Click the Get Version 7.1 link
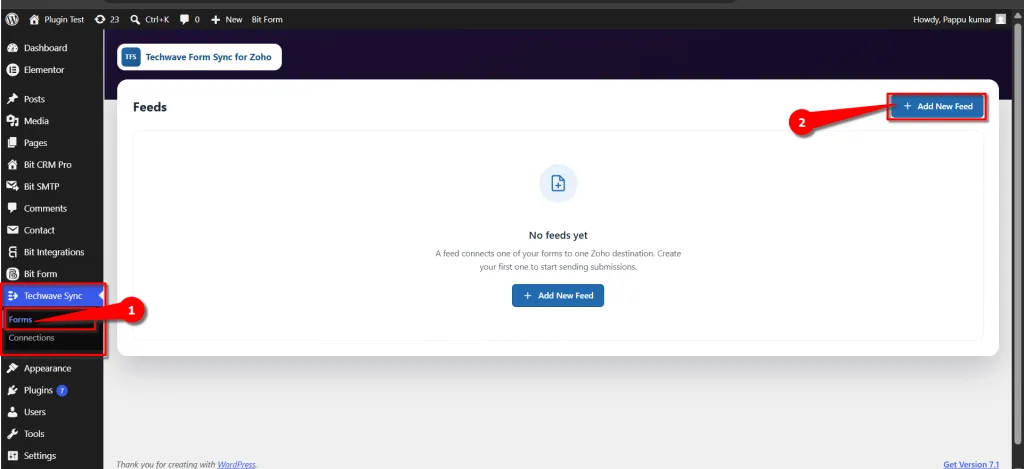Viewport: 1024px width, 469px height. (972, 464)
